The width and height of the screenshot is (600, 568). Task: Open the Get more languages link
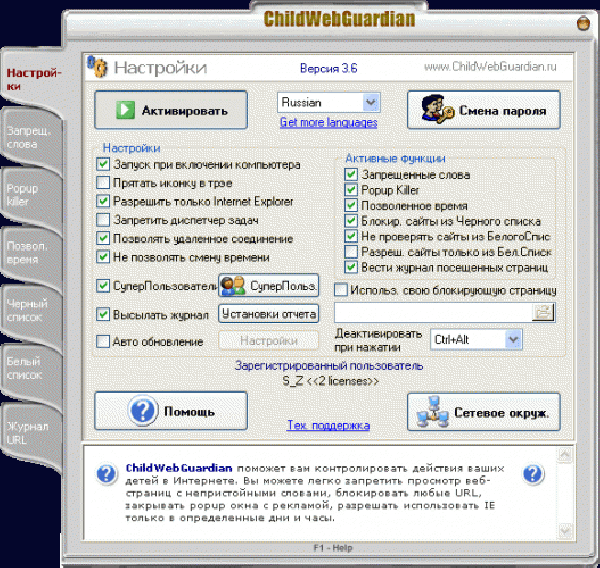point(328,122)
